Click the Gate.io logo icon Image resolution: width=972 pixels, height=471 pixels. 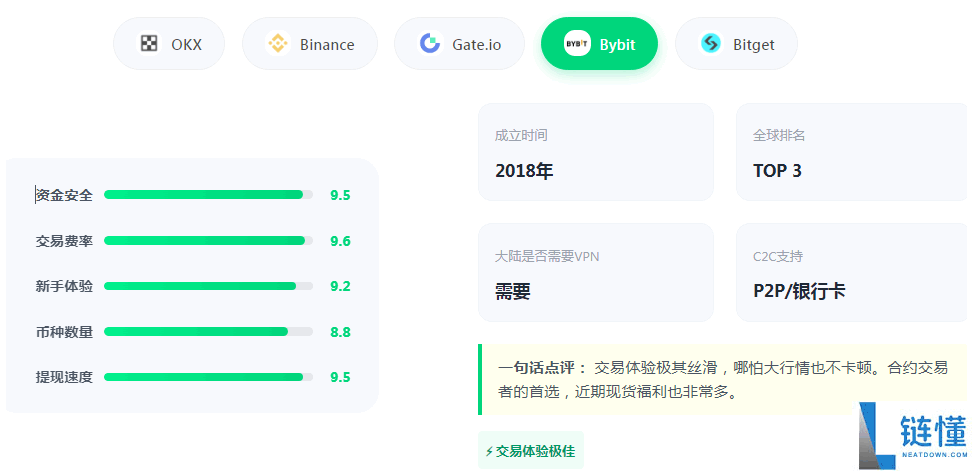coord(430,43)
